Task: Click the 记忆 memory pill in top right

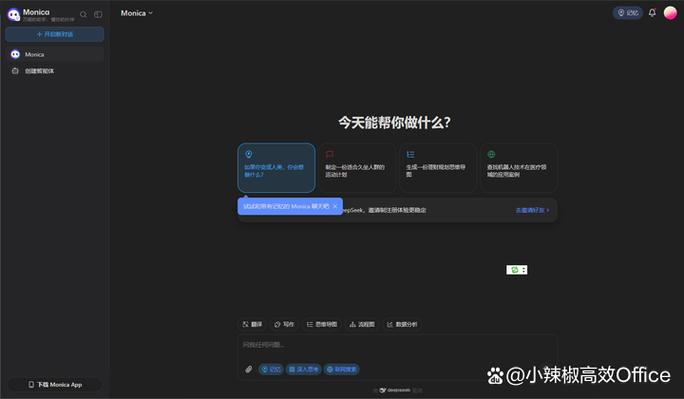Action: coord(627,13)
